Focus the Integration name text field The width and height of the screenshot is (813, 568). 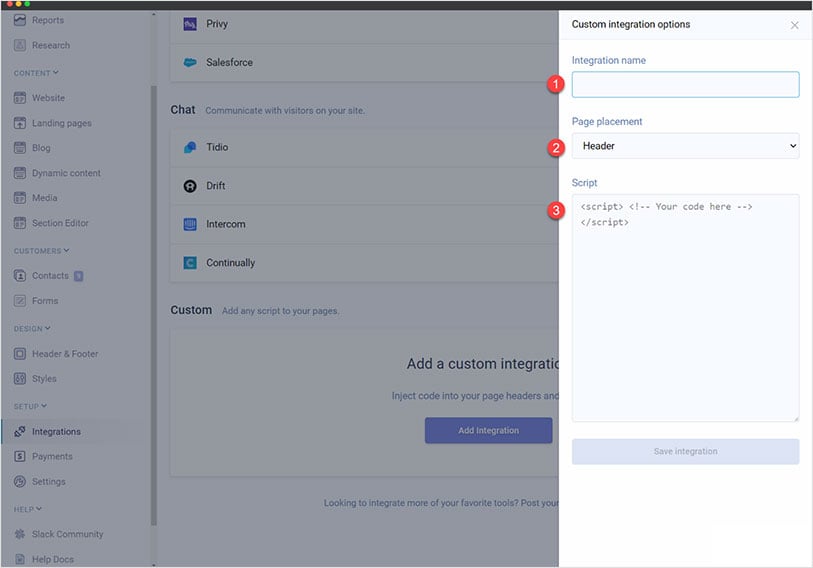[x=685, y=85]
